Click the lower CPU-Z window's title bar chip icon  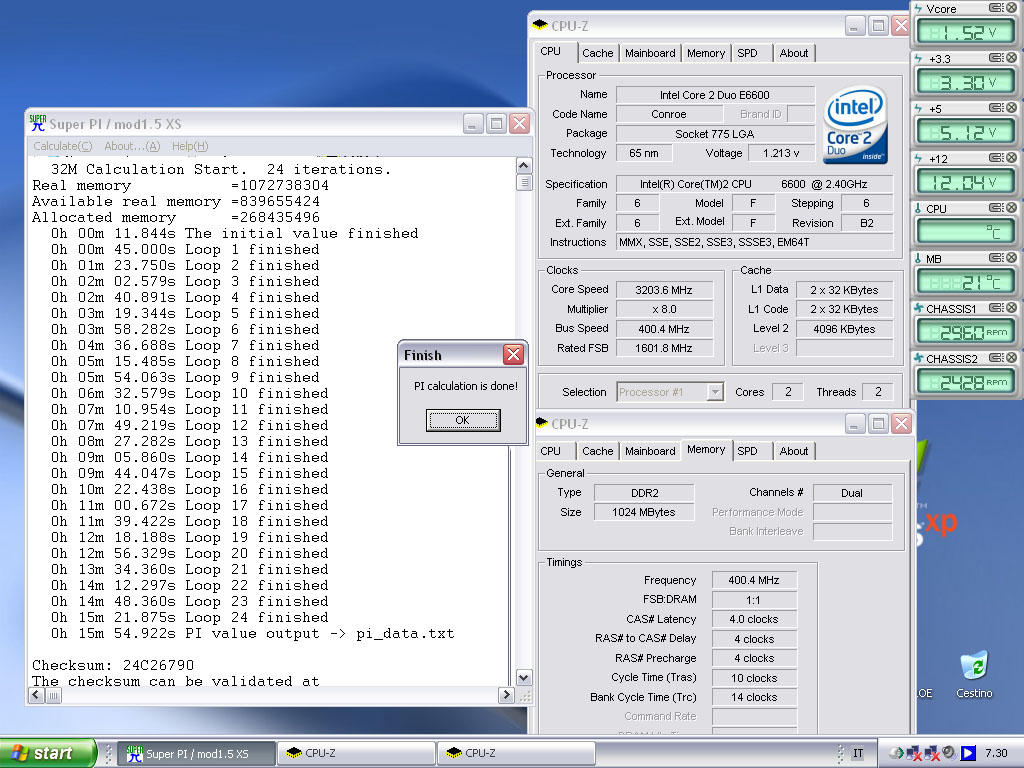pos(541,423)
